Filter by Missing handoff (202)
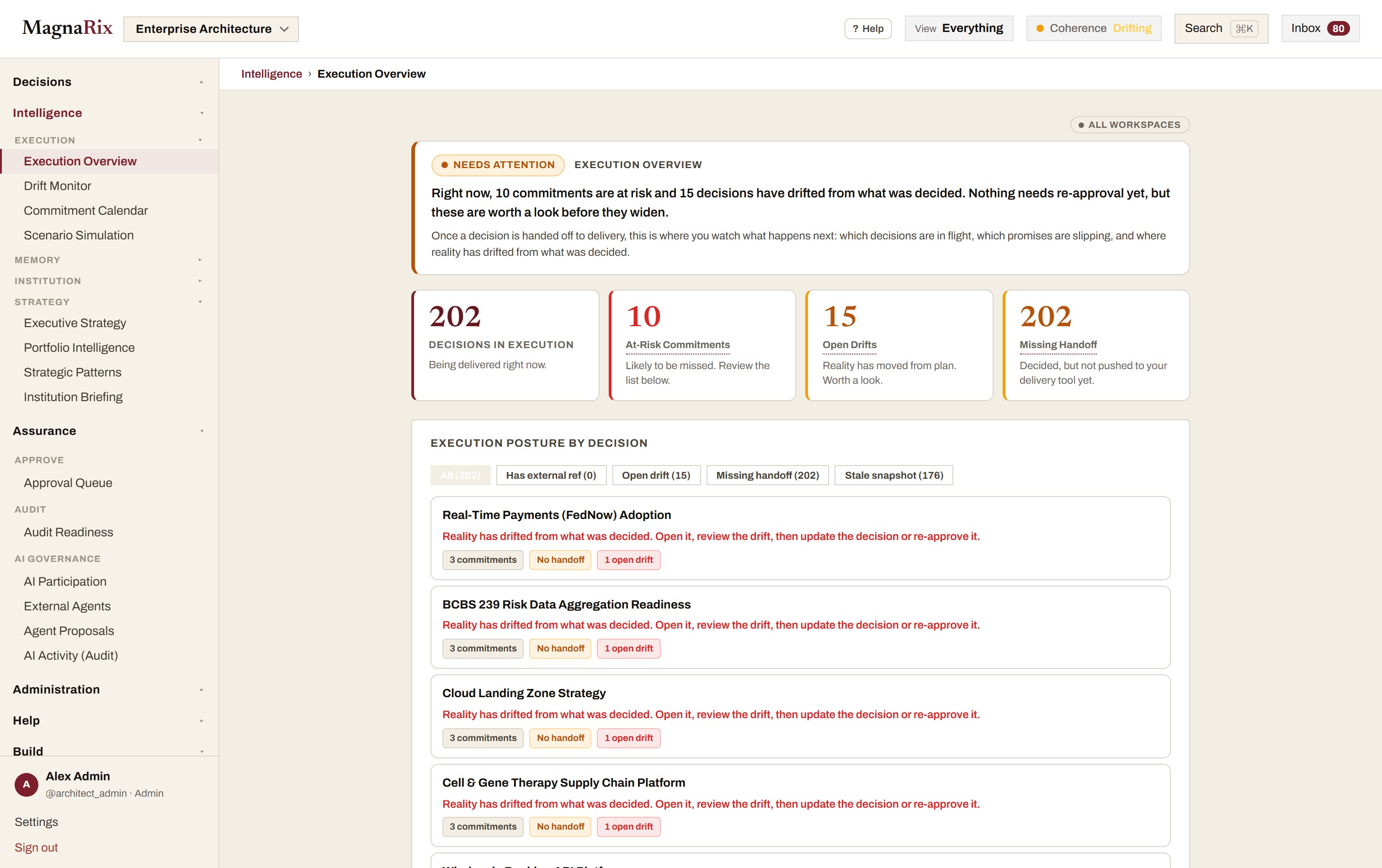This screenshot has height=868, width=1382. point(767,475)
